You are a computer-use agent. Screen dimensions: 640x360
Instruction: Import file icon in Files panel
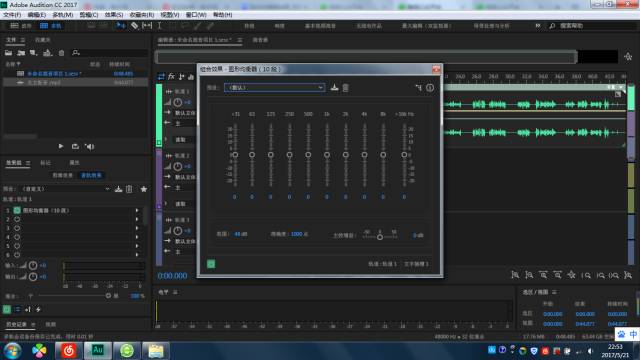coord(21,53)
